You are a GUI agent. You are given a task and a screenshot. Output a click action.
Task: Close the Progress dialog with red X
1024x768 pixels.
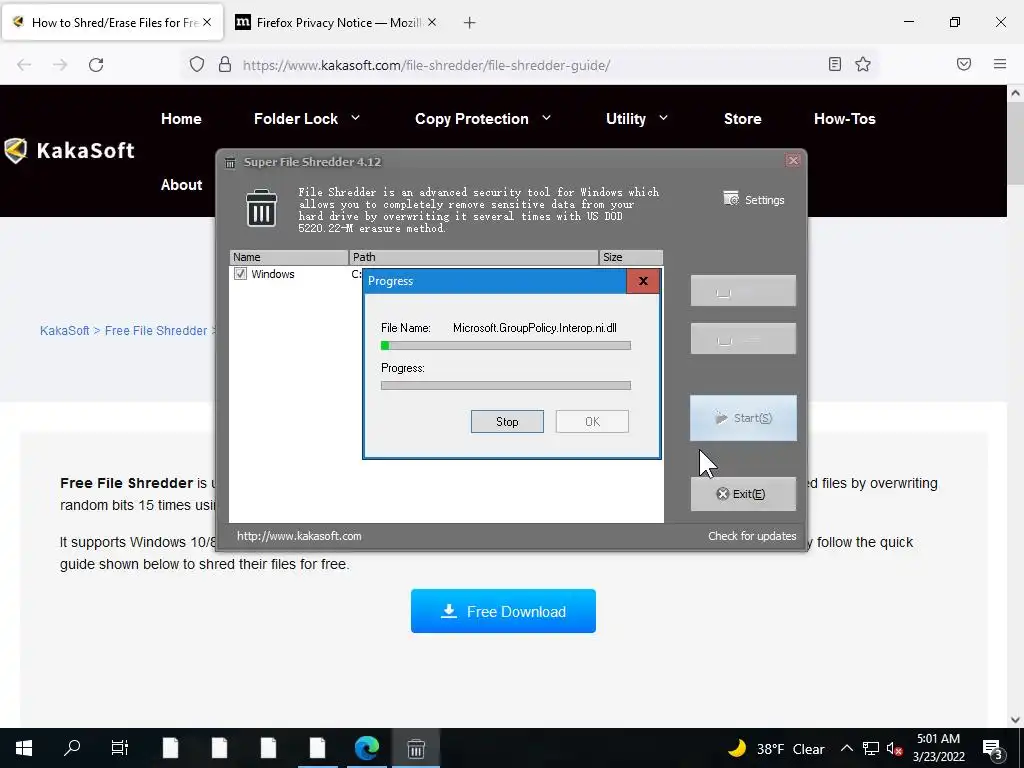[x=643, y=281]
